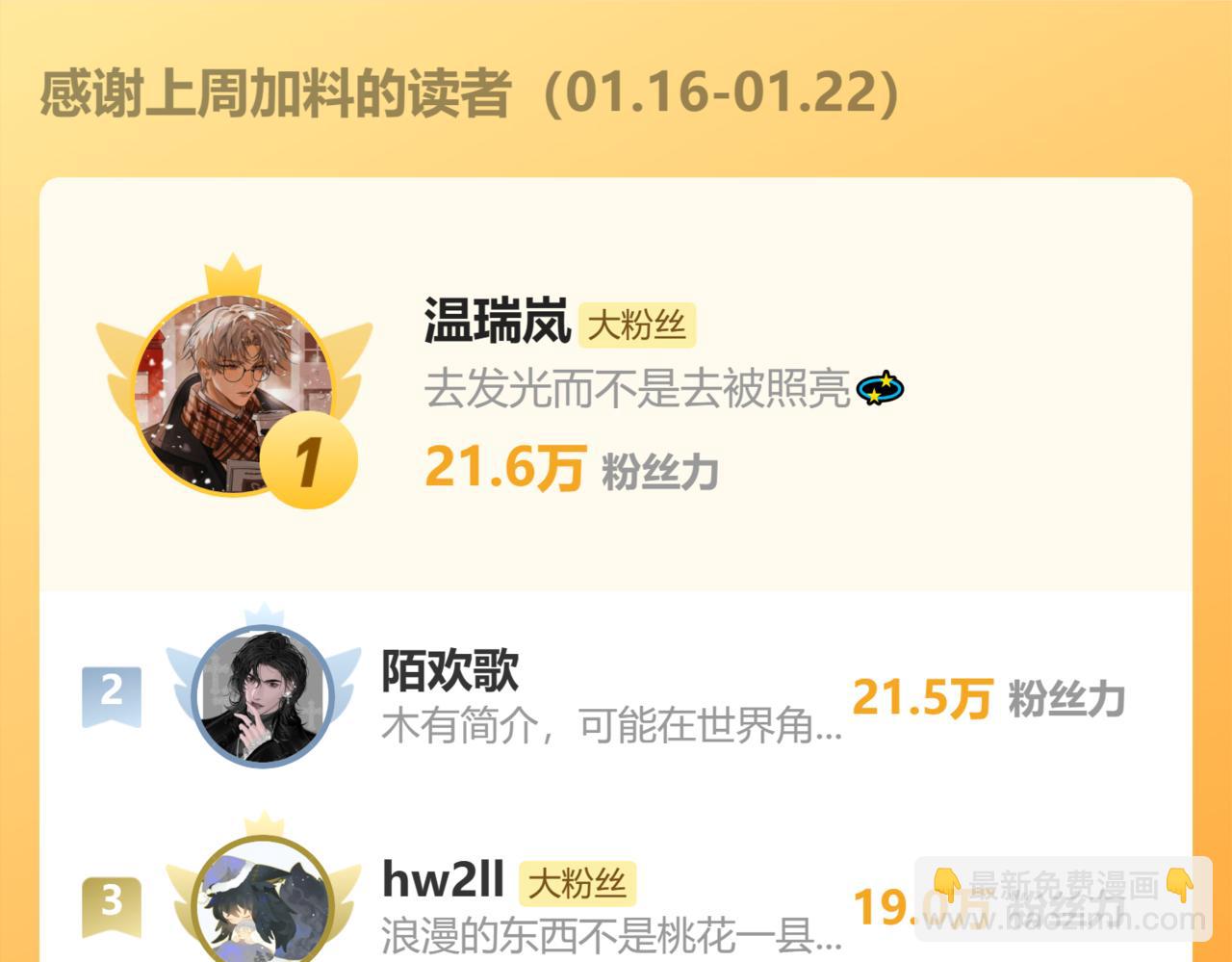1232x962 pixels.
Task: Tap the blue rank 2 ribbon icon
Action: click(112, 695)
